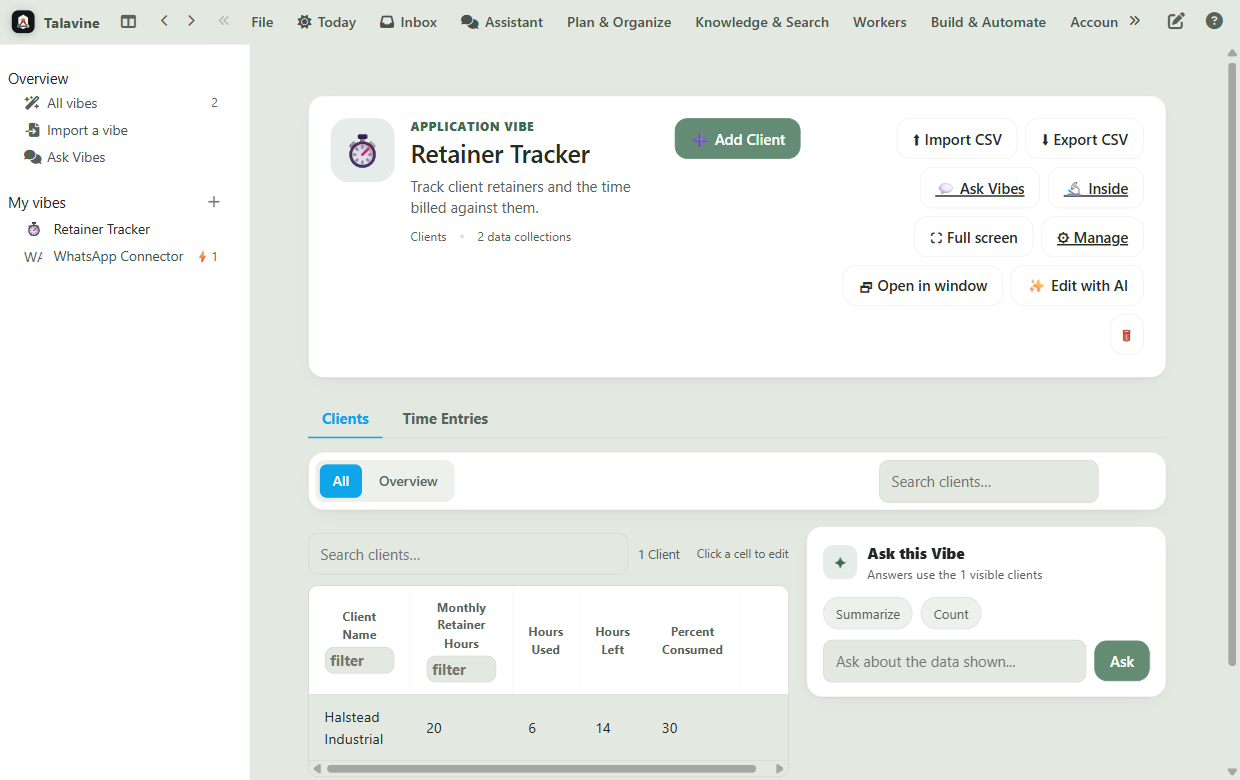The width and height of the screenshot is (1240, 780).
Task: Click the sparkle icon in Ask this Vibe
Action: click(x=840, y=563)
